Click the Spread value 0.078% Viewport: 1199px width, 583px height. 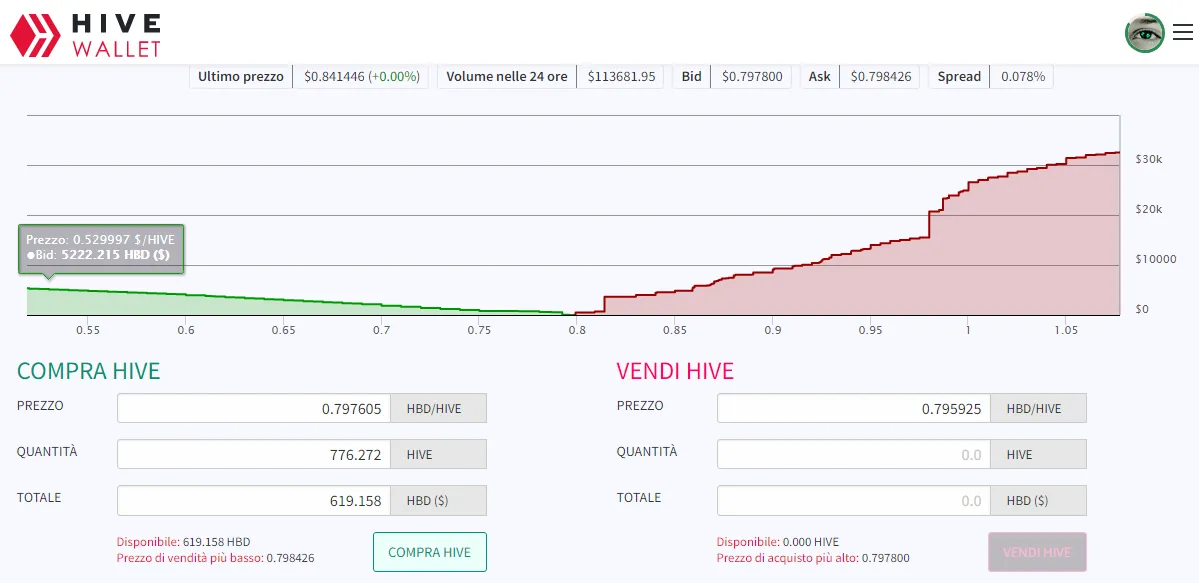point(1023,77)
